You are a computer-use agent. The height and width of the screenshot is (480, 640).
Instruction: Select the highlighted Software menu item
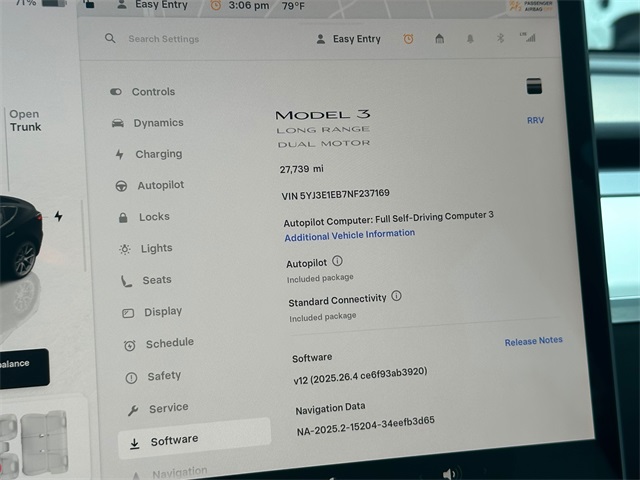pos(194,439)
